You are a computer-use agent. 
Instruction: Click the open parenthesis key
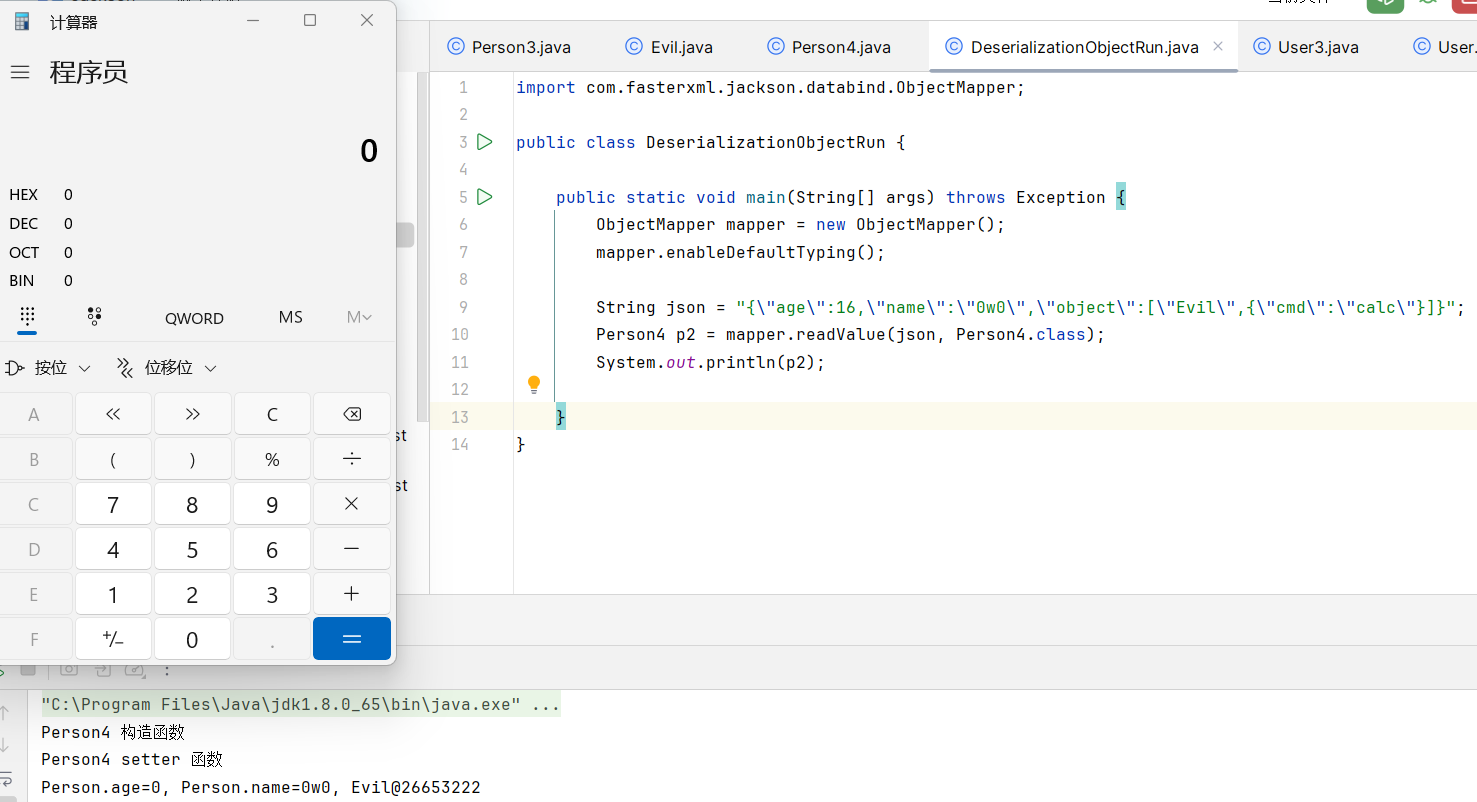113,459
